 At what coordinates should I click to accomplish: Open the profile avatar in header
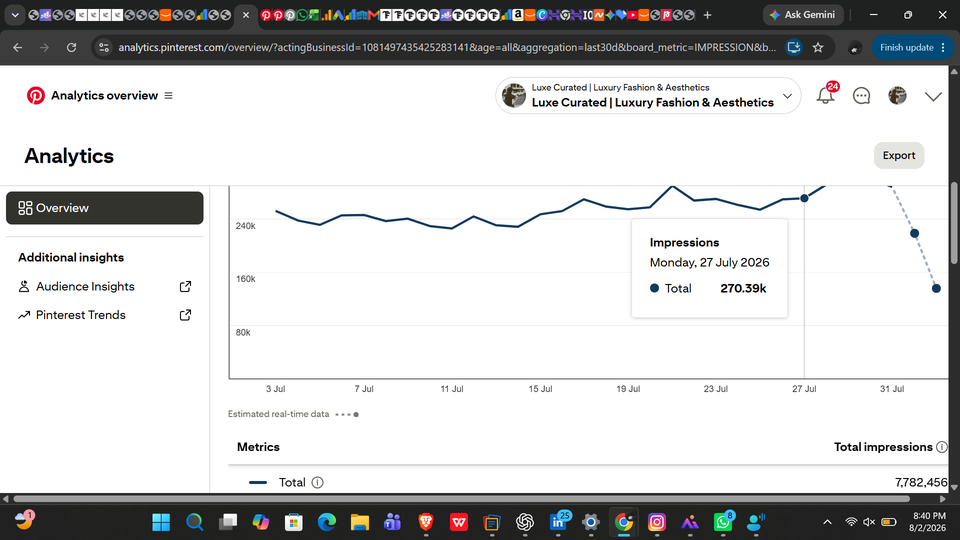click(x=898, y=96)
